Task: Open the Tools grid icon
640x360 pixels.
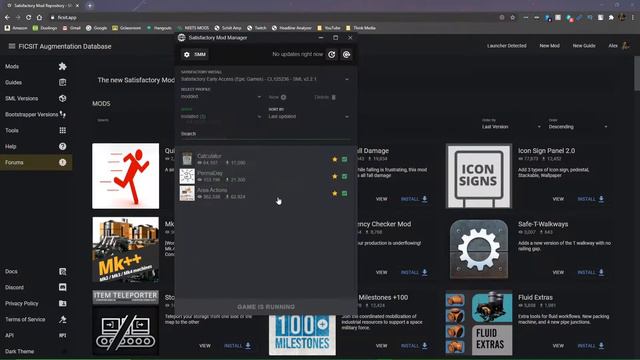Action: pos(62,130)
